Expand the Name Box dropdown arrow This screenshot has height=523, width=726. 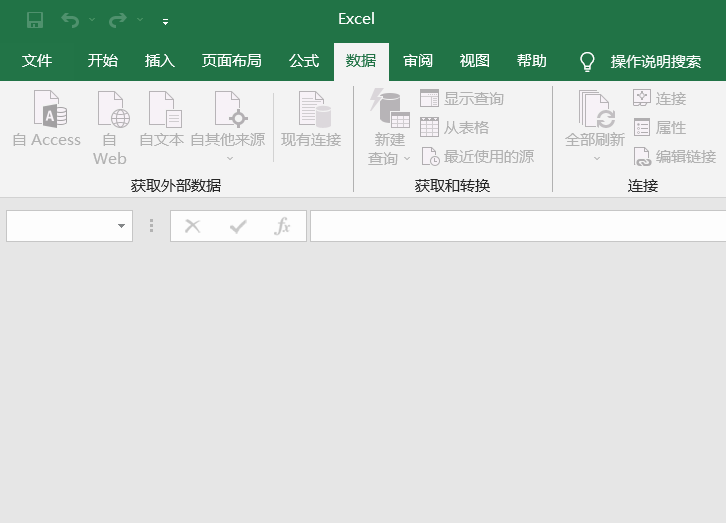pyautogui.click(x=122, y=226)
